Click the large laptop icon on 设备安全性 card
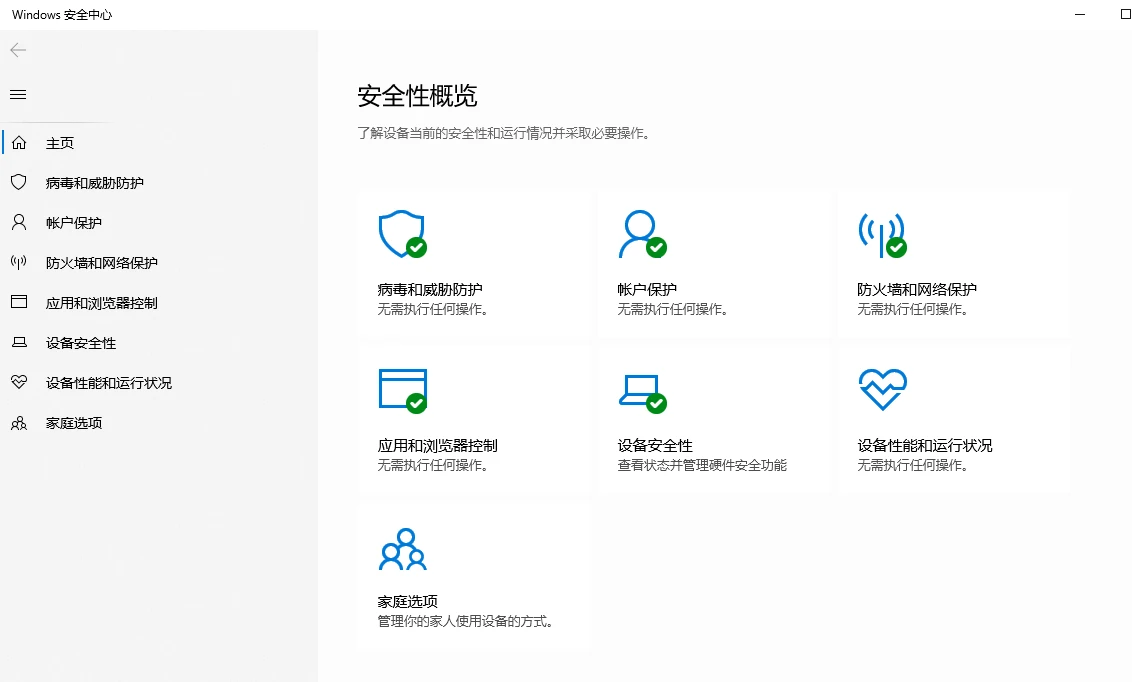The image size is (1132, 682). pos(642,393)
